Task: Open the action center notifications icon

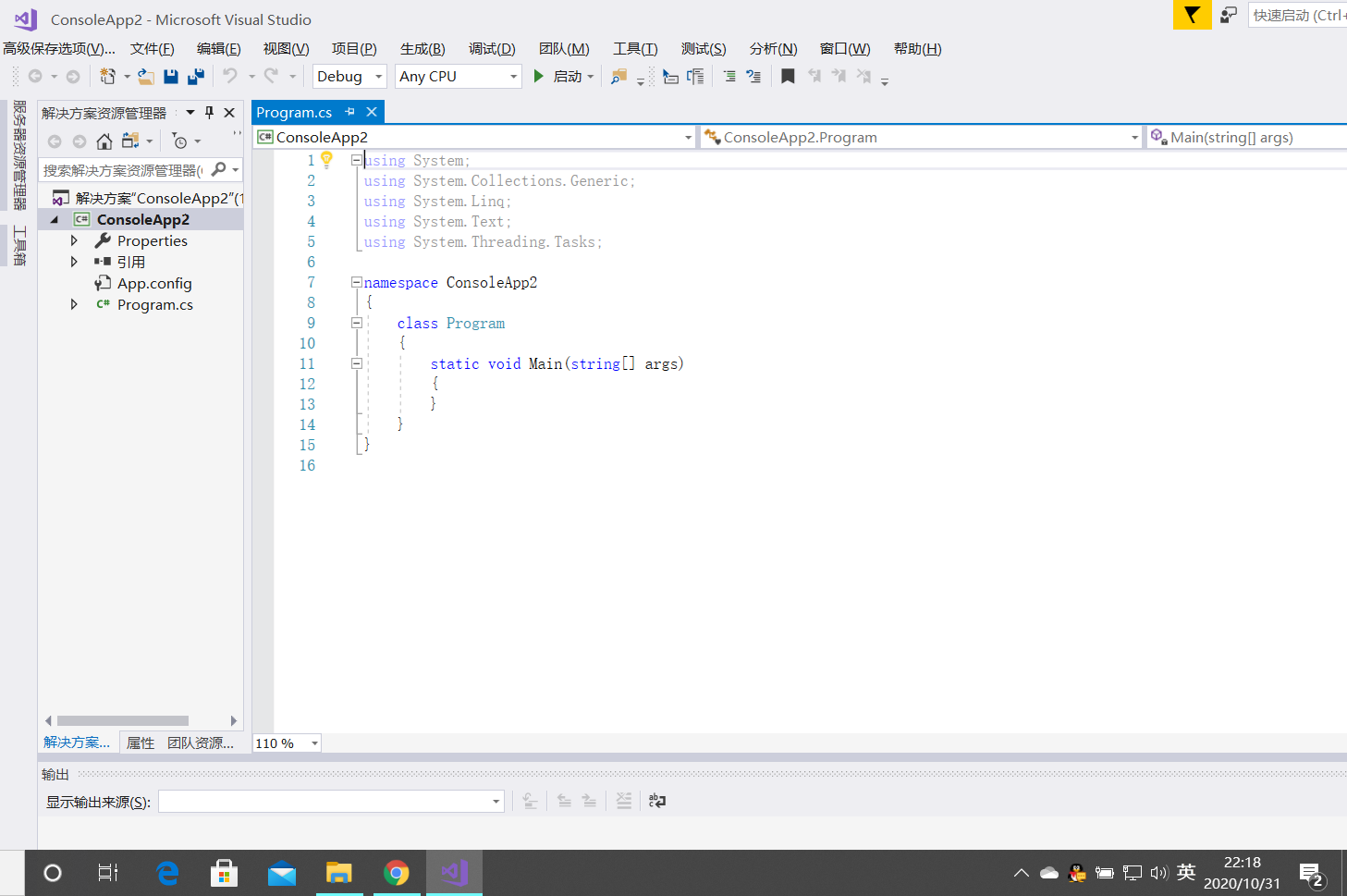Action: pyautogui.click(x=1311, y=873)
